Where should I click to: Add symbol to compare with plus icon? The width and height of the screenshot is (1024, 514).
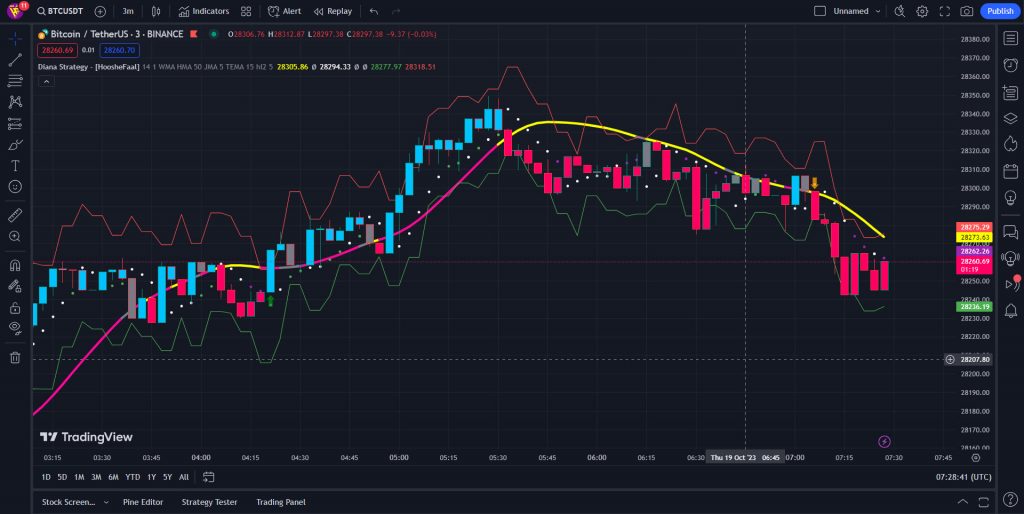tap(100, 11)
